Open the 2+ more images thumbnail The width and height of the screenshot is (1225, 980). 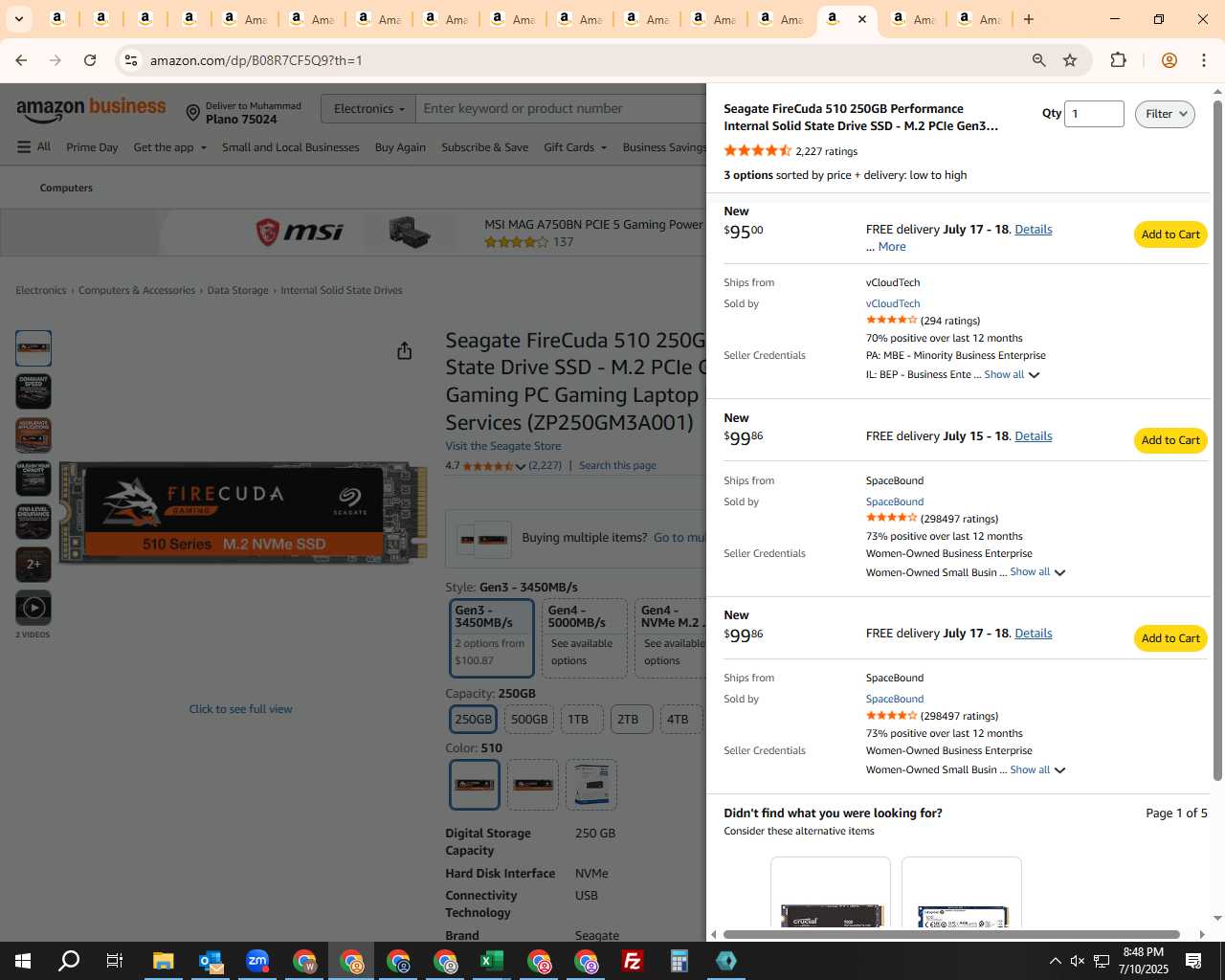click(33, 565)
